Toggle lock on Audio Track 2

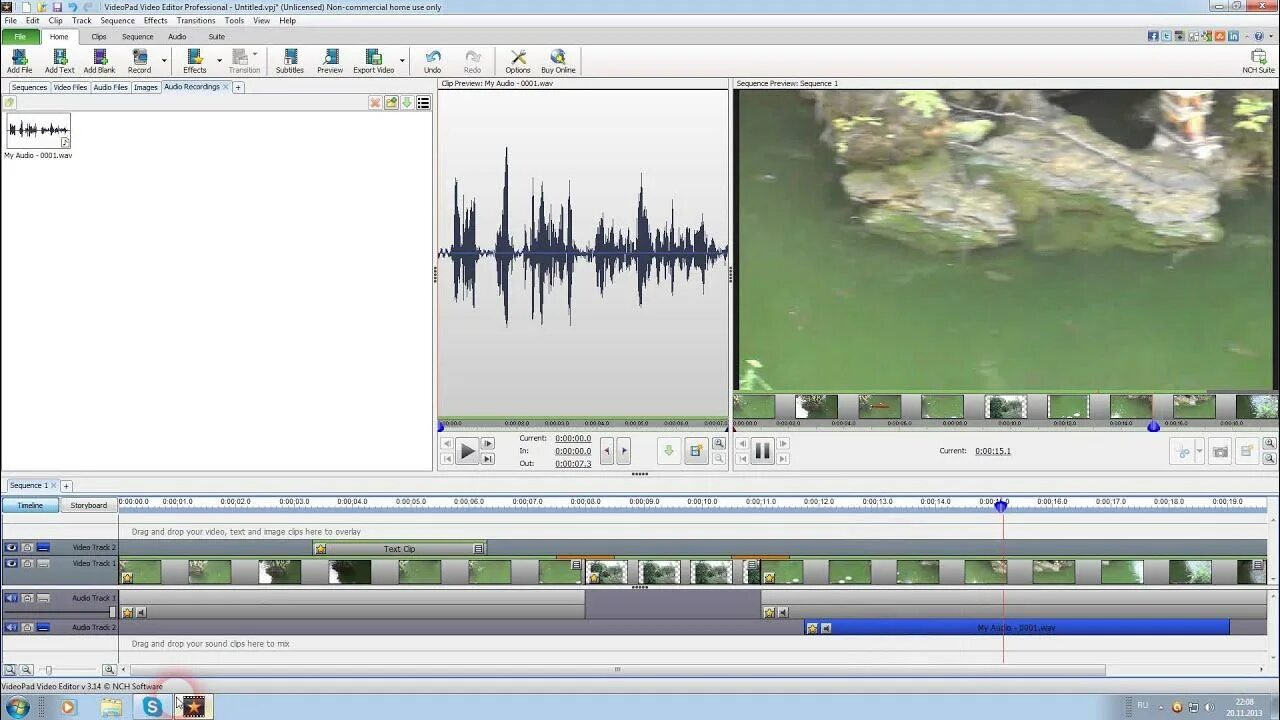click(27, 627)
